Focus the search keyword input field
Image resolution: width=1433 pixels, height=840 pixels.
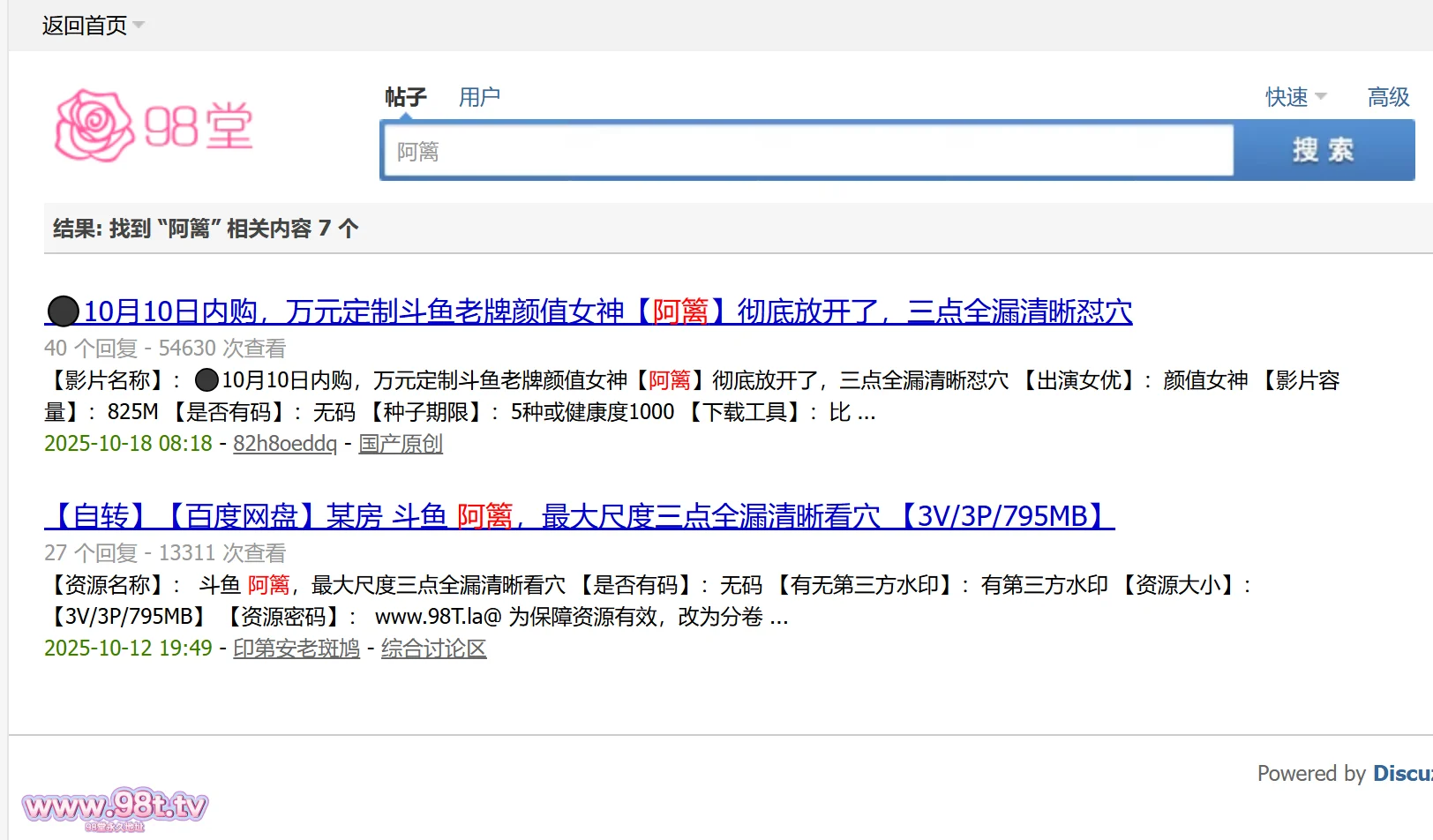tap(807, 151)
